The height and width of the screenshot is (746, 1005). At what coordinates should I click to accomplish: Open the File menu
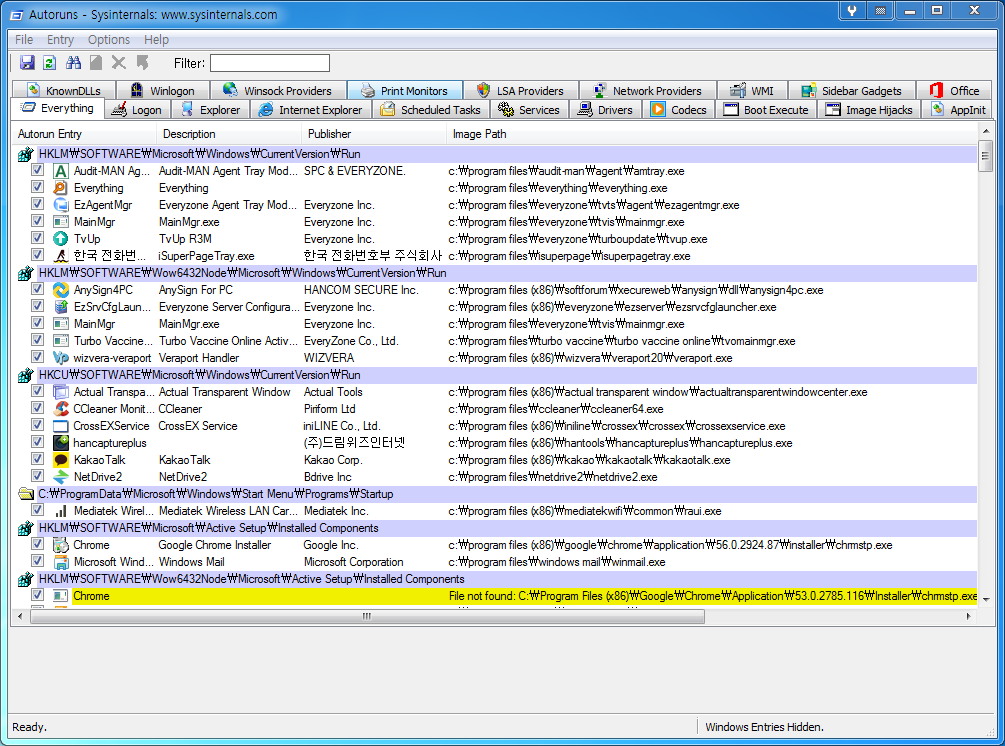[x=24, y=39]
